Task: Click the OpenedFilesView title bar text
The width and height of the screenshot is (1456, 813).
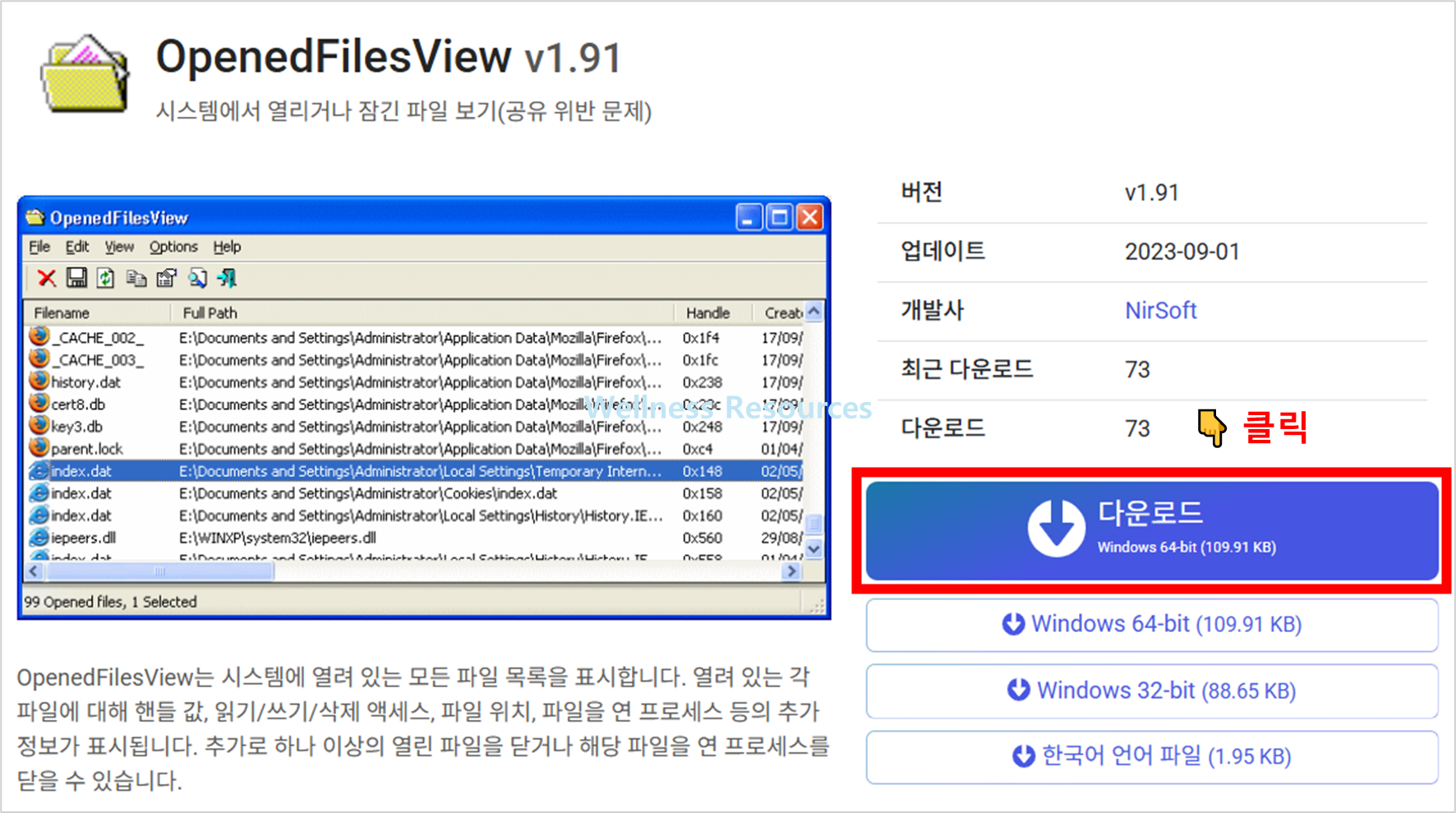Action: coord(119,218)
